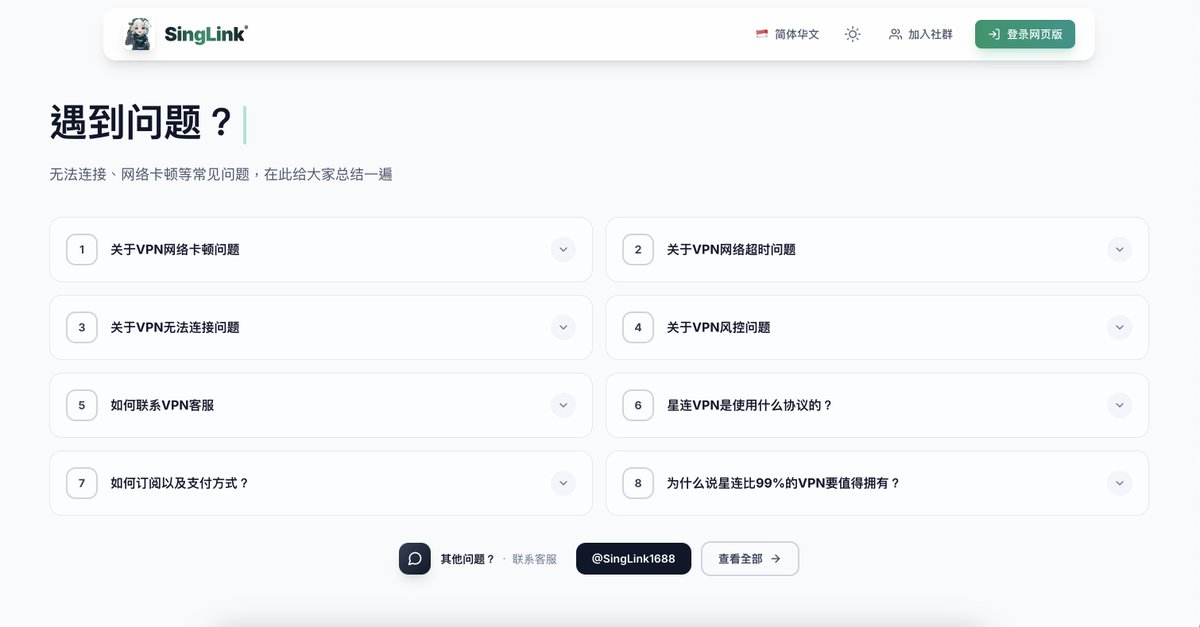
Task: Expand chevron for 关于VPN风控问题
Action: coord(1119,327)
